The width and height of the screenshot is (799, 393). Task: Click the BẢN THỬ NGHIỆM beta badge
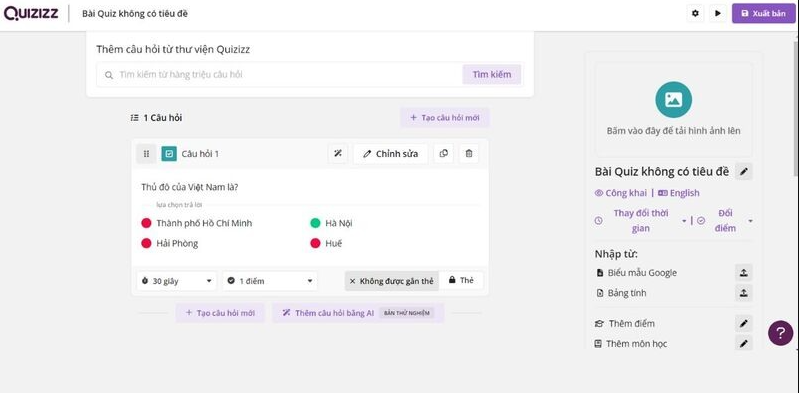[407, 313]
